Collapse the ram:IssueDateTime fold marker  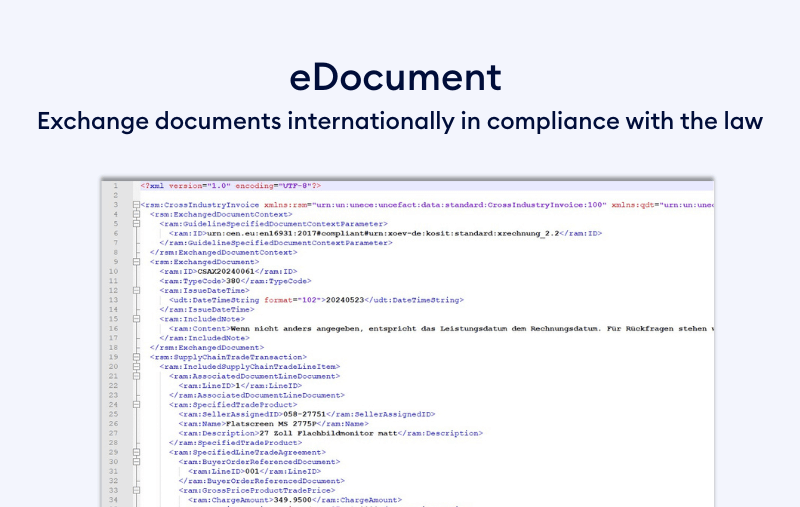[136, 290]
